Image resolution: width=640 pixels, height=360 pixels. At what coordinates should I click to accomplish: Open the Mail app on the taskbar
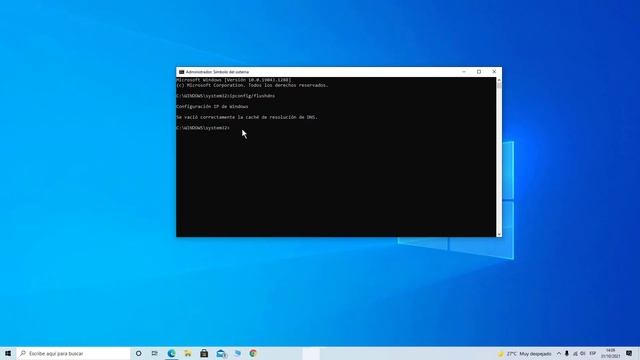221,353
